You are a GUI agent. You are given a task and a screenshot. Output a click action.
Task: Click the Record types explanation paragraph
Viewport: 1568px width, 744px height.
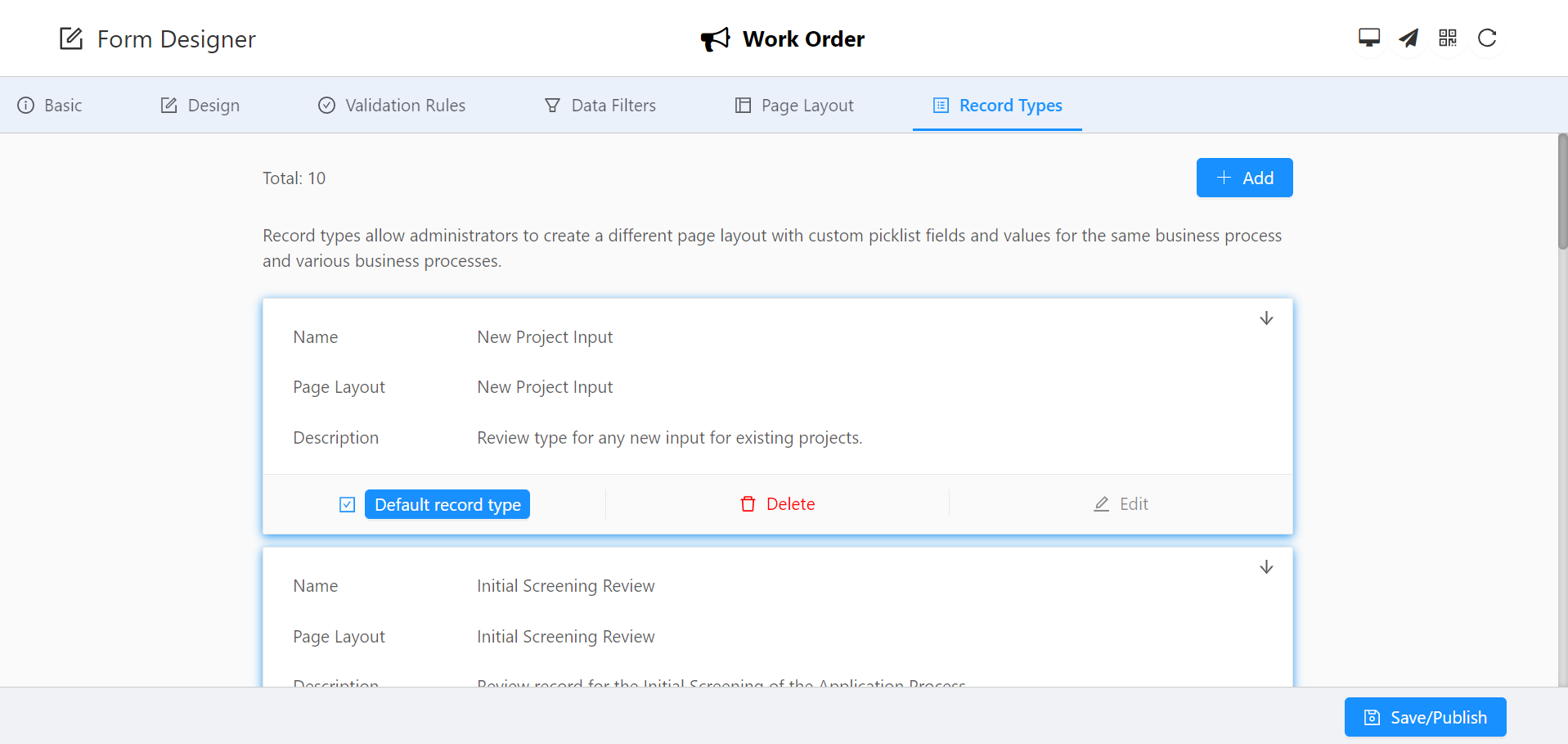[x=772, y=248]
